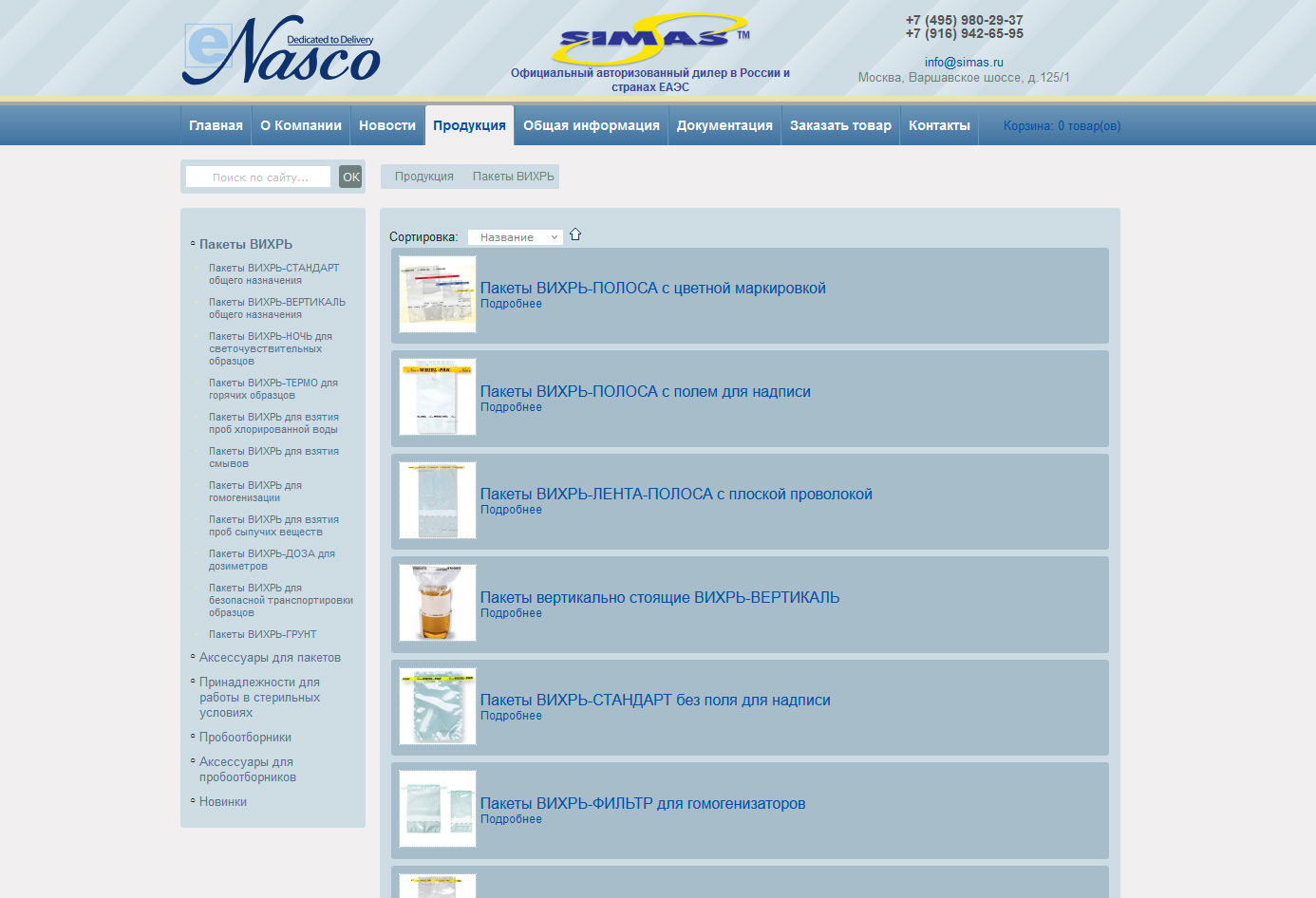Click thumbnail of ПОЛОСА с цветной маркировкой
Screen dimensions: 1316x898
[x=438, y=294]
